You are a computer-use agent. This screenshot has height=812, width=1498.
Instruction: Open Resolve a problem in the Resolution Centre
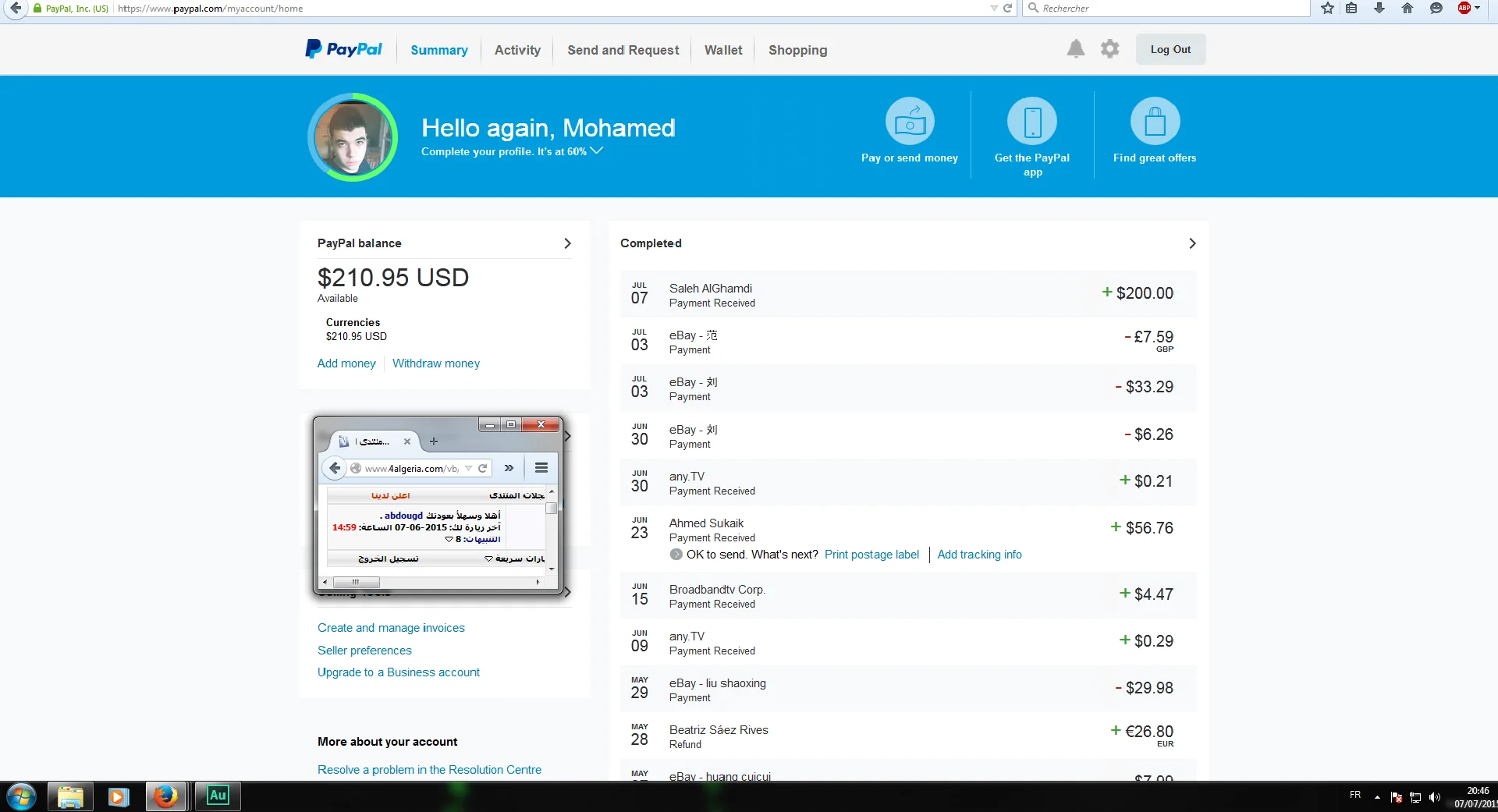pos(429,770)
